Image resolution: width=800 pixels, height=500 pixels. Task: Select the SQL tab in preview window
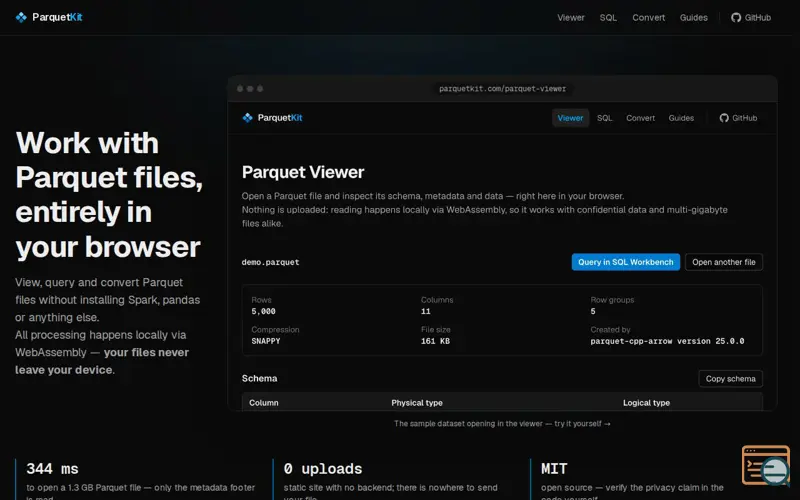tap(605, 118)
